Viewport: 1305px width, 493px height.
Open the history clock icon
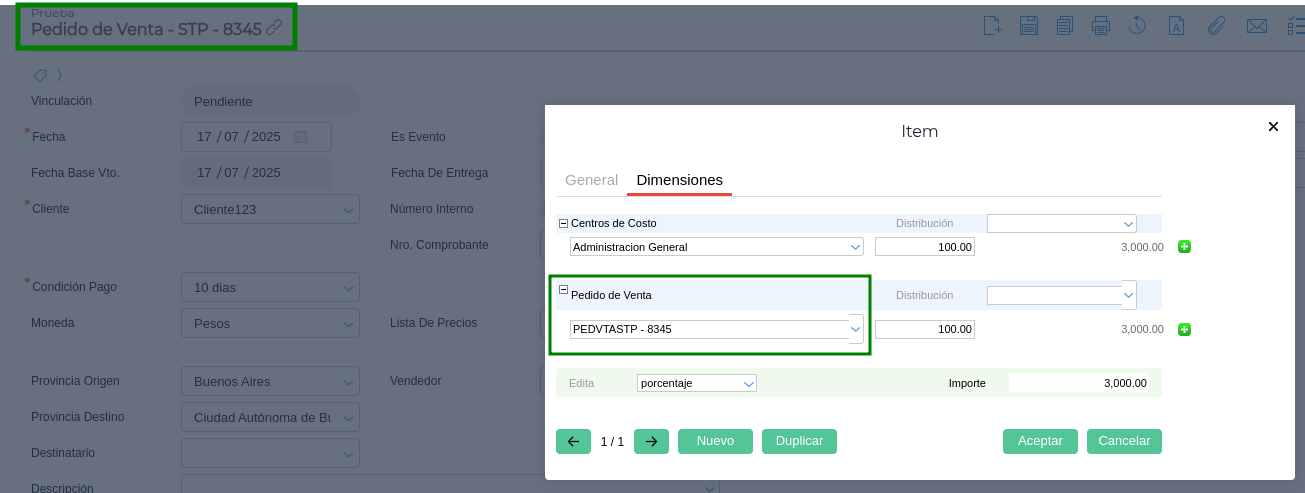1137,26
